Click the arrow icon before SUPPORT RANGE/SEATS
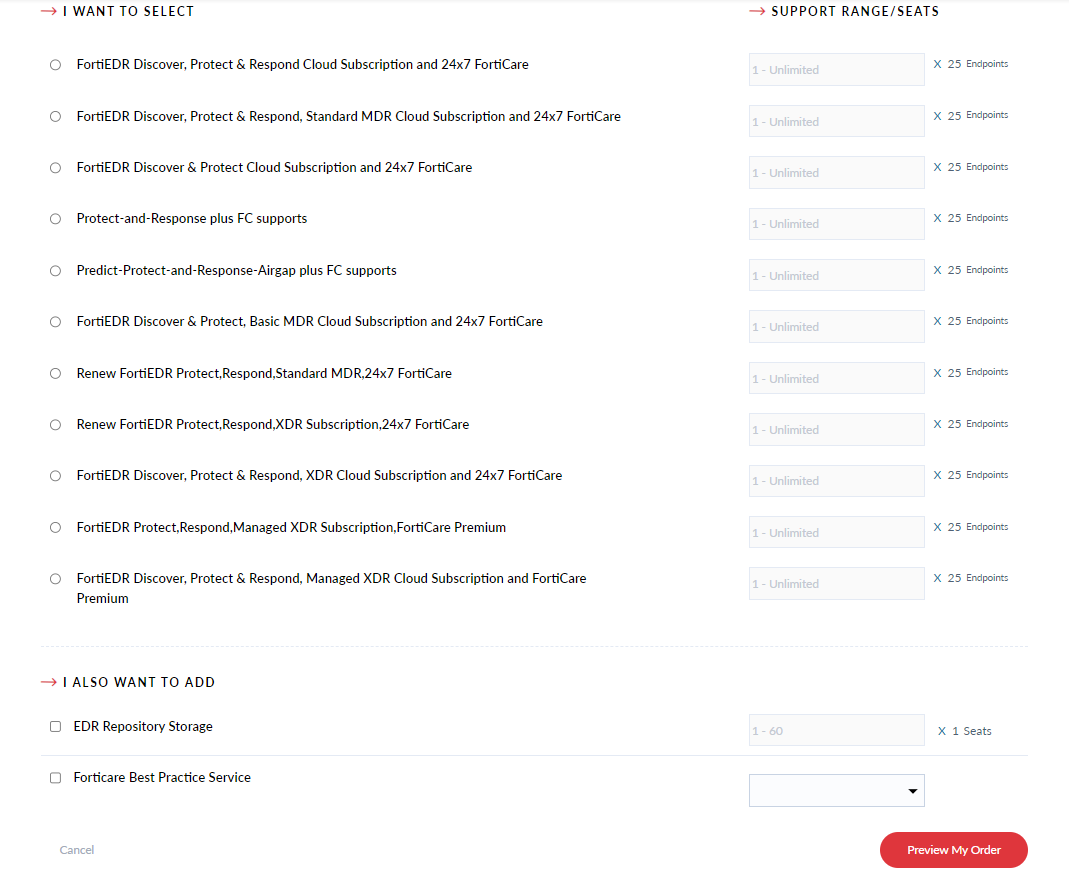Screen dimensions: 1069x869 click(757, 11)
